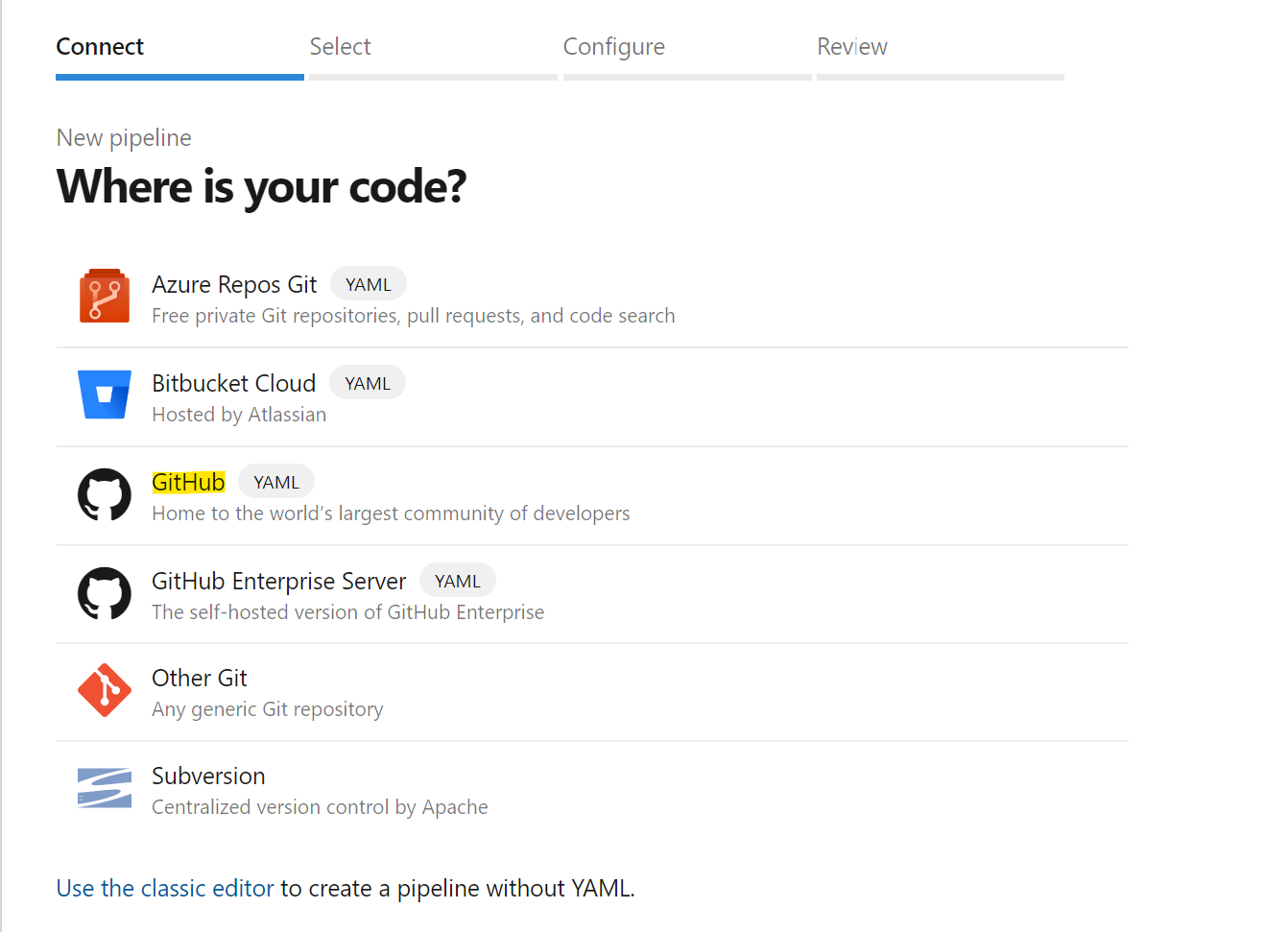The height and width of the screenshot is (932, 1288).
Task: Click the Bitbucket Cloud bucket icon
Action: coord(105,394)
